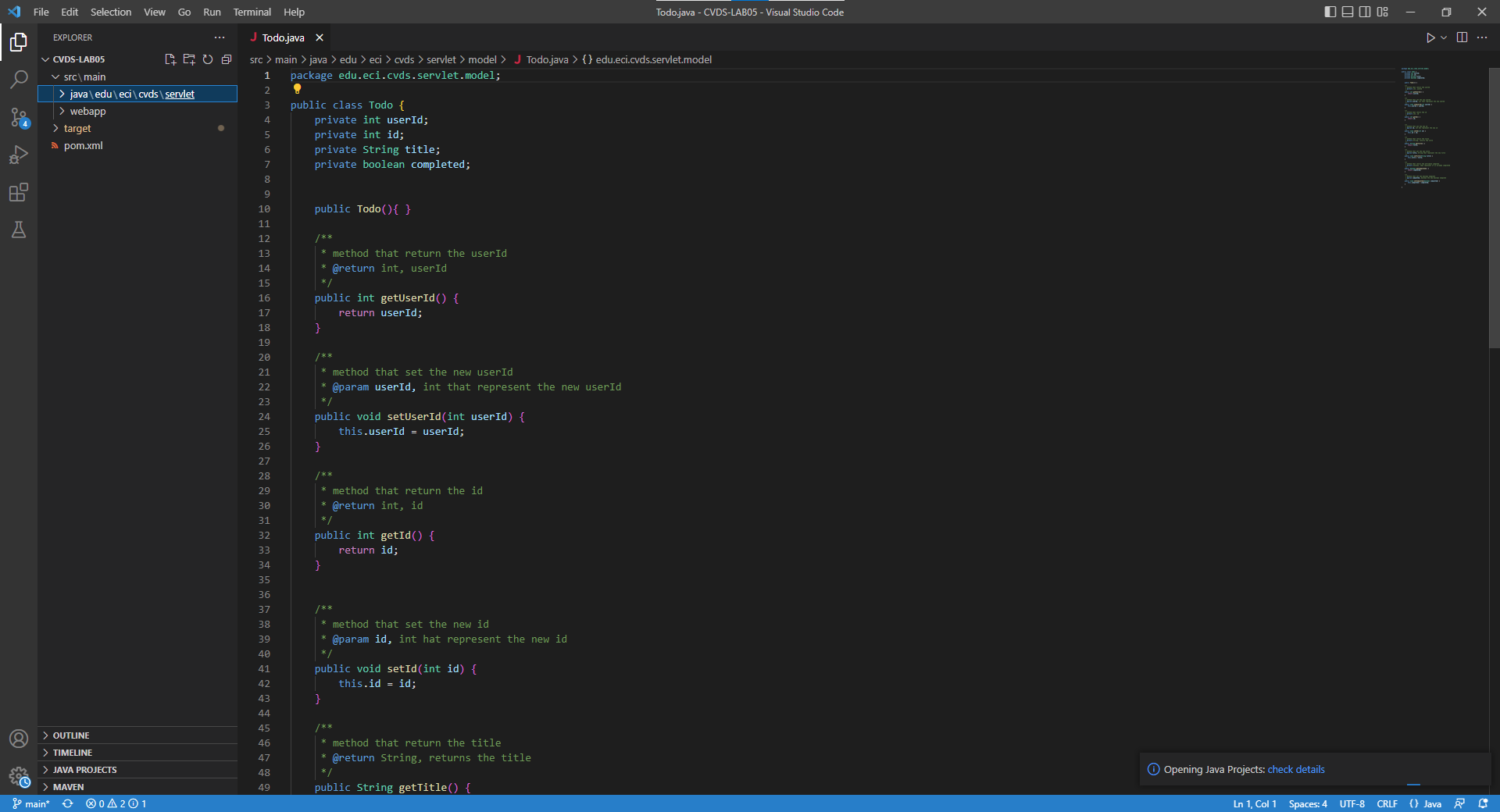Refresh the Explorer tree

coord(208,59)
